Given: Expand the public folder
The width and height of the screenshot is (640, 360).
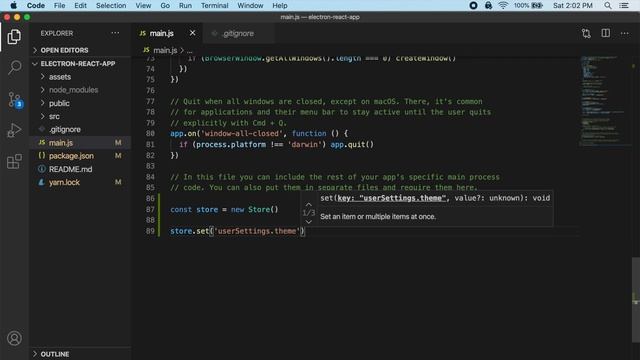Looking at the screenshot, I should [59, 103].
